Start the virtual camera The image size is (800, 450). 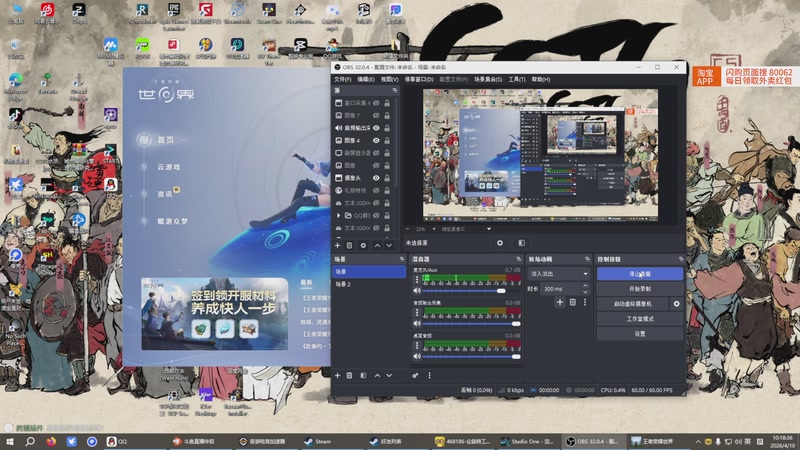[x=633, y=304]
